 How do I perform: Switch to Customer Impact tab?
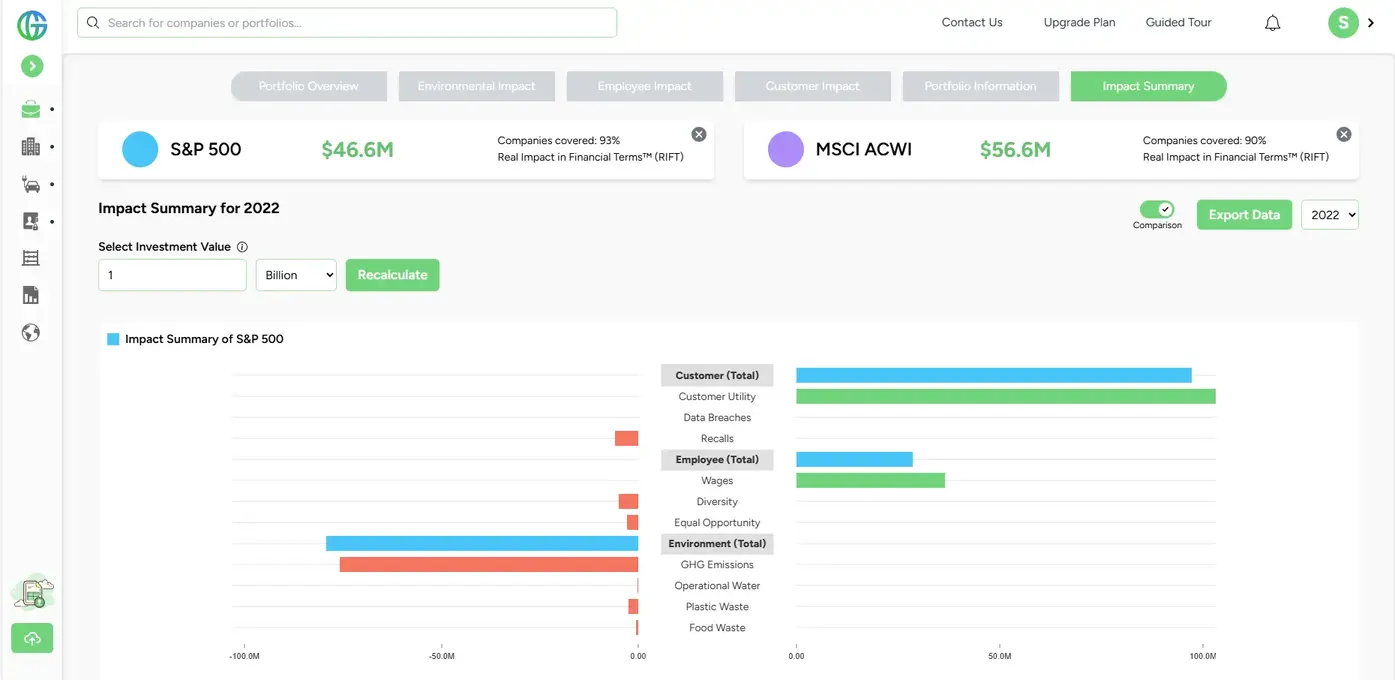(813, 86)
